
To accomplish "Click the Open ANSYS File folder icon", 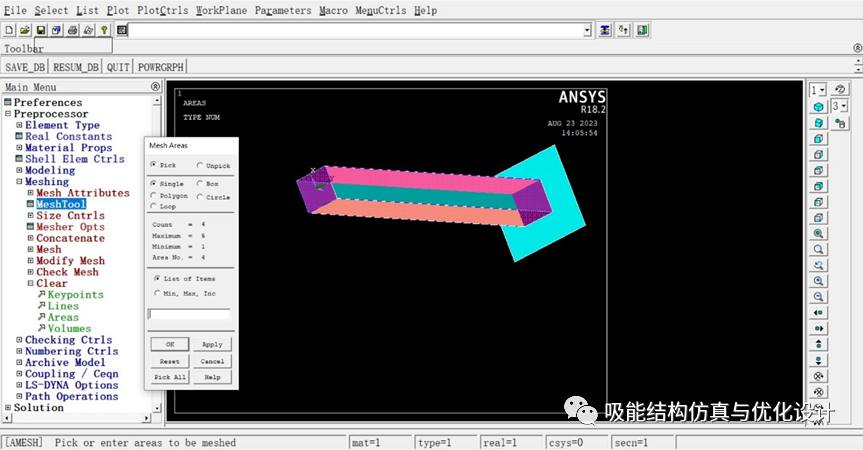I will pyautogui.click(x=25, y=30).
